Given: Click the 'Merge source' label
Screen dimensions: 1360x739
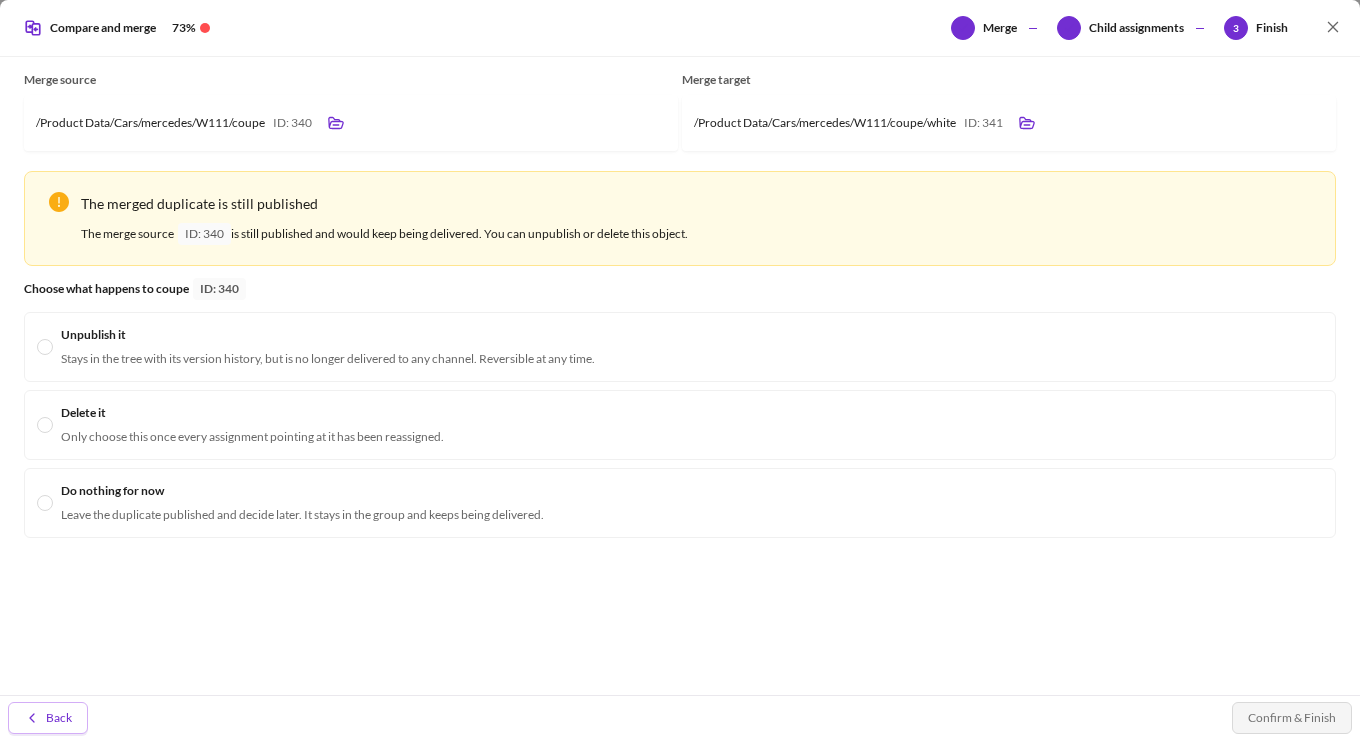Looking at the screenshot, I should coord(60,80).
